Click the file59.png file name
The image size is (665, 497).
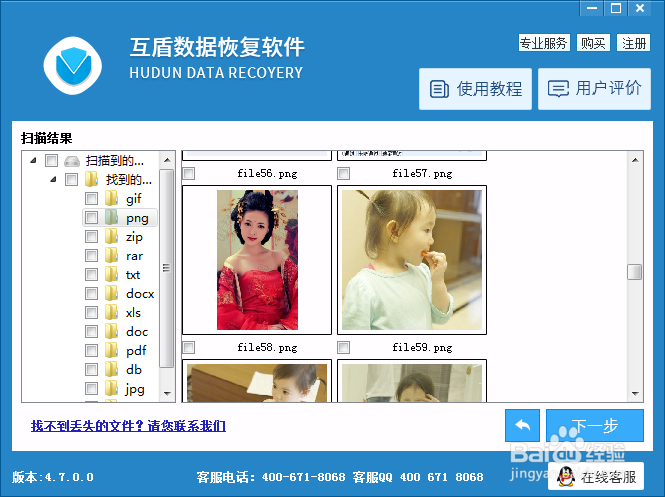click(x=422, y=348)
